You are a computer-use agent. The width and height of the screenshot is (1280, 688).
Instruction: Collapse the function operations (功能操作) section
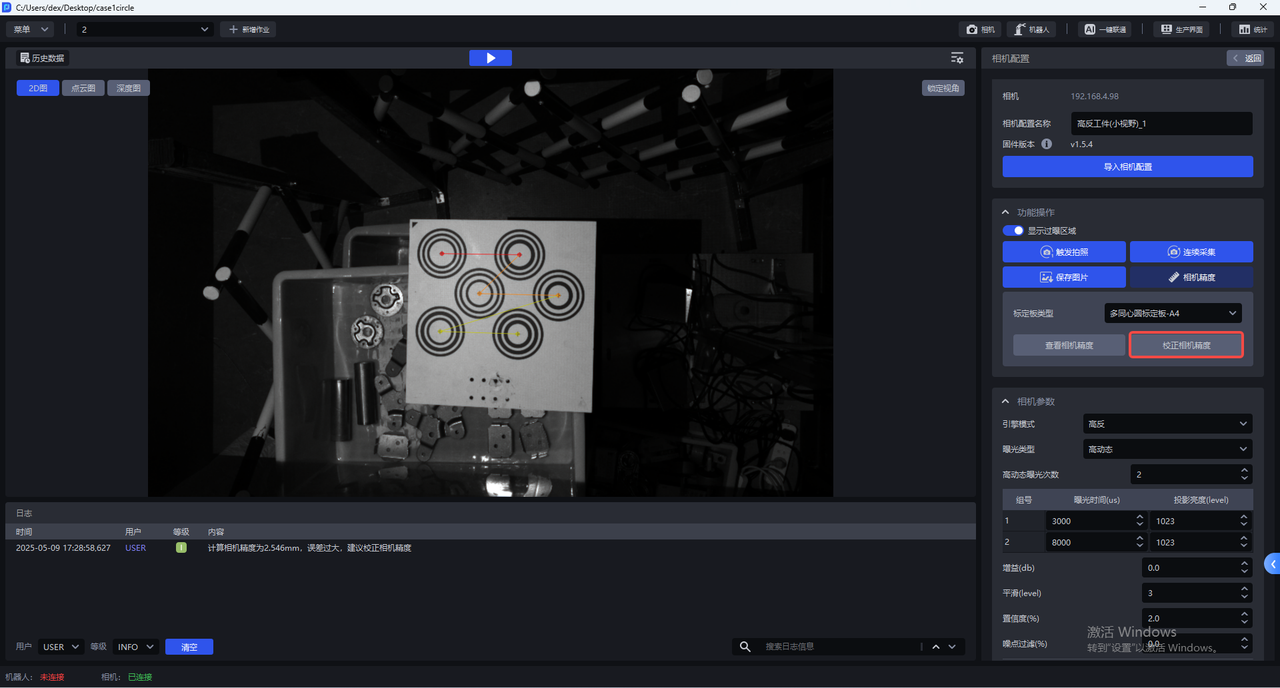click(1006, 212)
